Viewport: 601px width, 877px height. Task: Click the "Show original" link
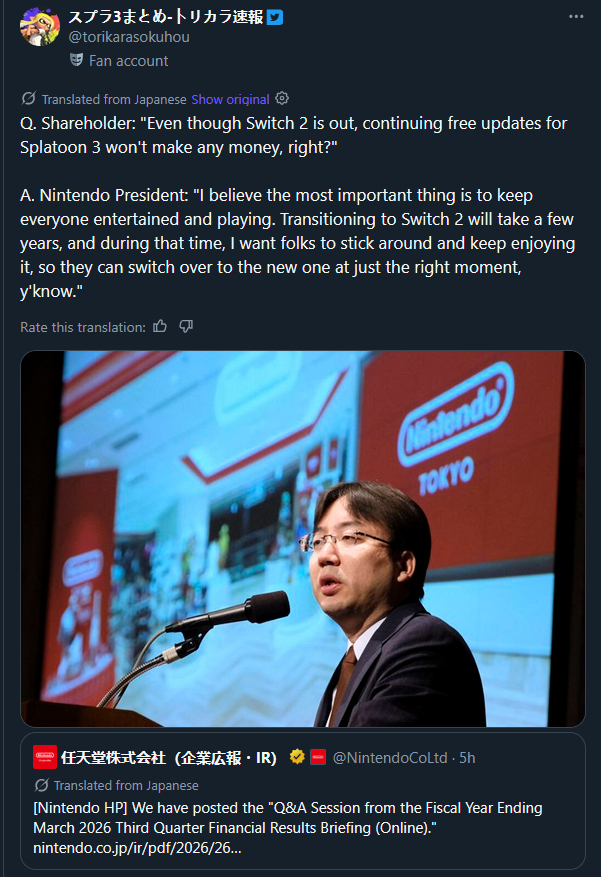230,99
